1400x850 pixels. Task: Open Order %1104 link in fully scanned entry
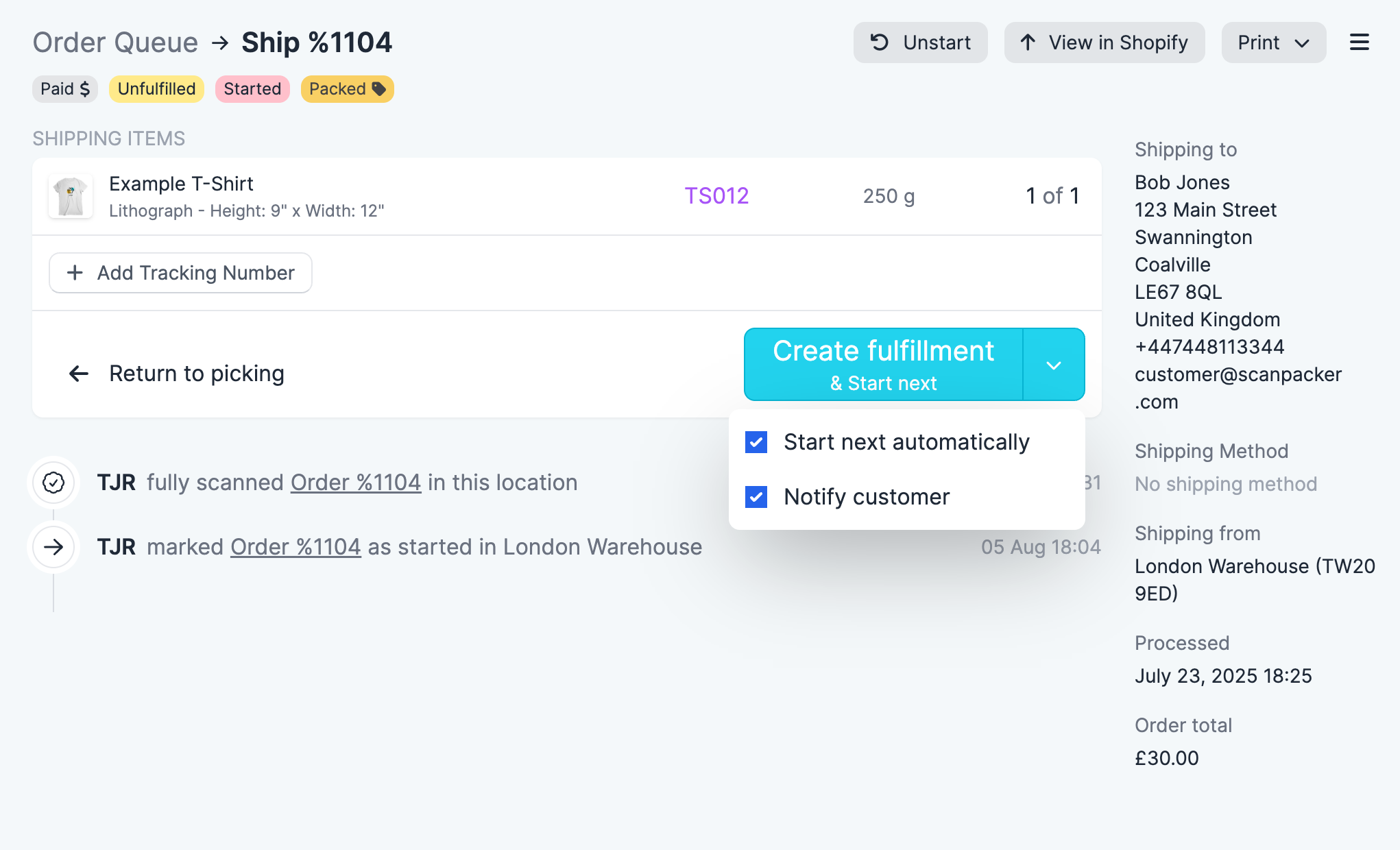coord(356,483)
